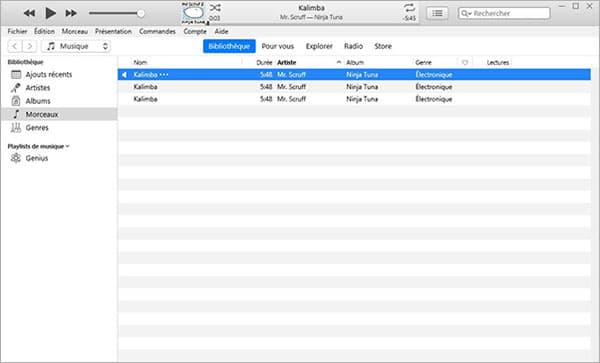Click Mr. Scruff artist in the second row
The image size is (600, 363).
(292, 87)
